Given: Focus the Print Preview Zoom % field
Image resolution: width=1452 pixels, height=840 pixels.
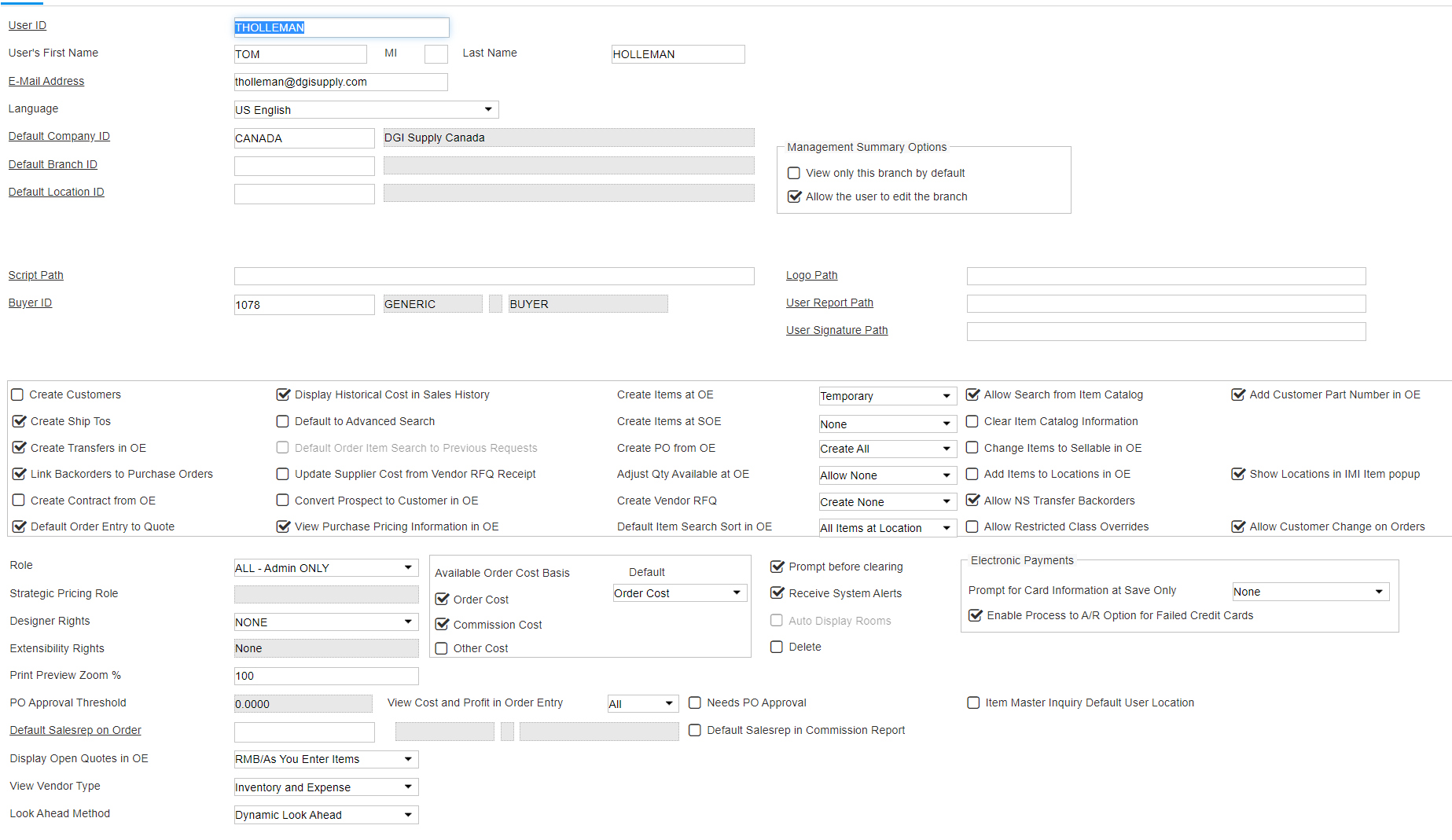Looking at the screenshot, I should coord(325,676).
